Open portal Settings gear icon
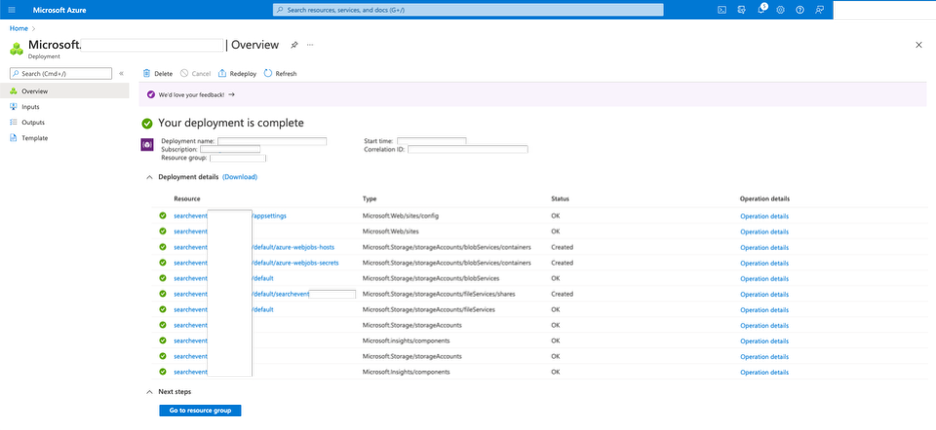The image size is (936, 430). tap(780, 10)
